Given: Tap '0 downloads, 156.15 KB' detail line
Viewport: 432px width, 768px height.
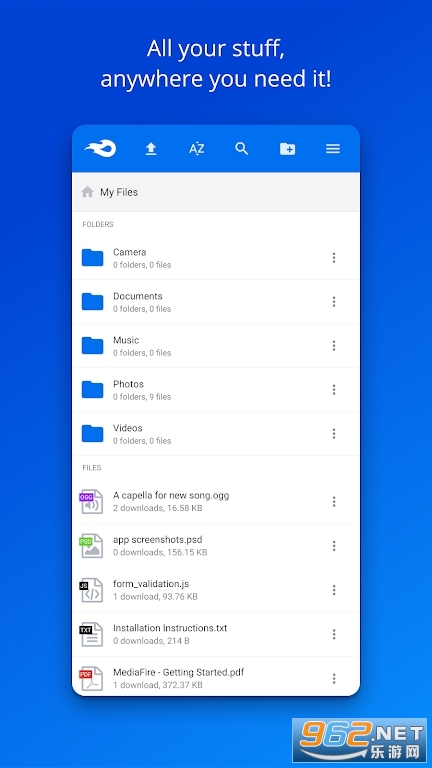Looking at the screenshot, I should coord(160,552).
